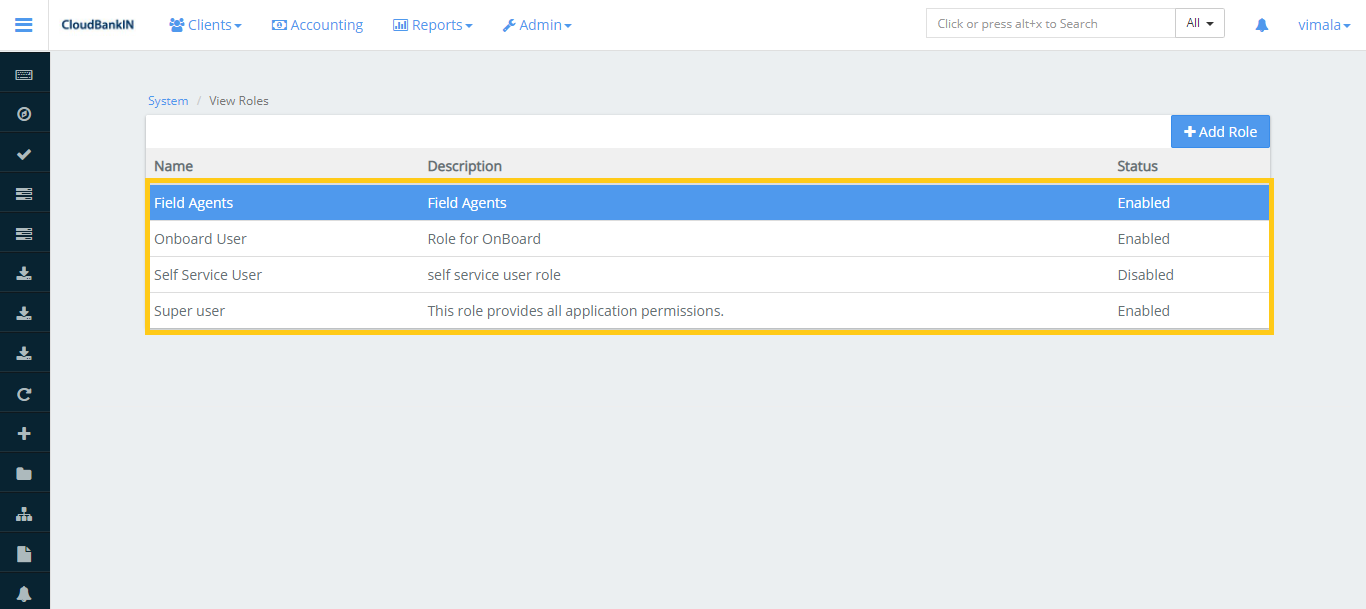Open the notification bell in the top bar
The height and width of the screenshot is (609, 1366).
(x=1261, y=25)
